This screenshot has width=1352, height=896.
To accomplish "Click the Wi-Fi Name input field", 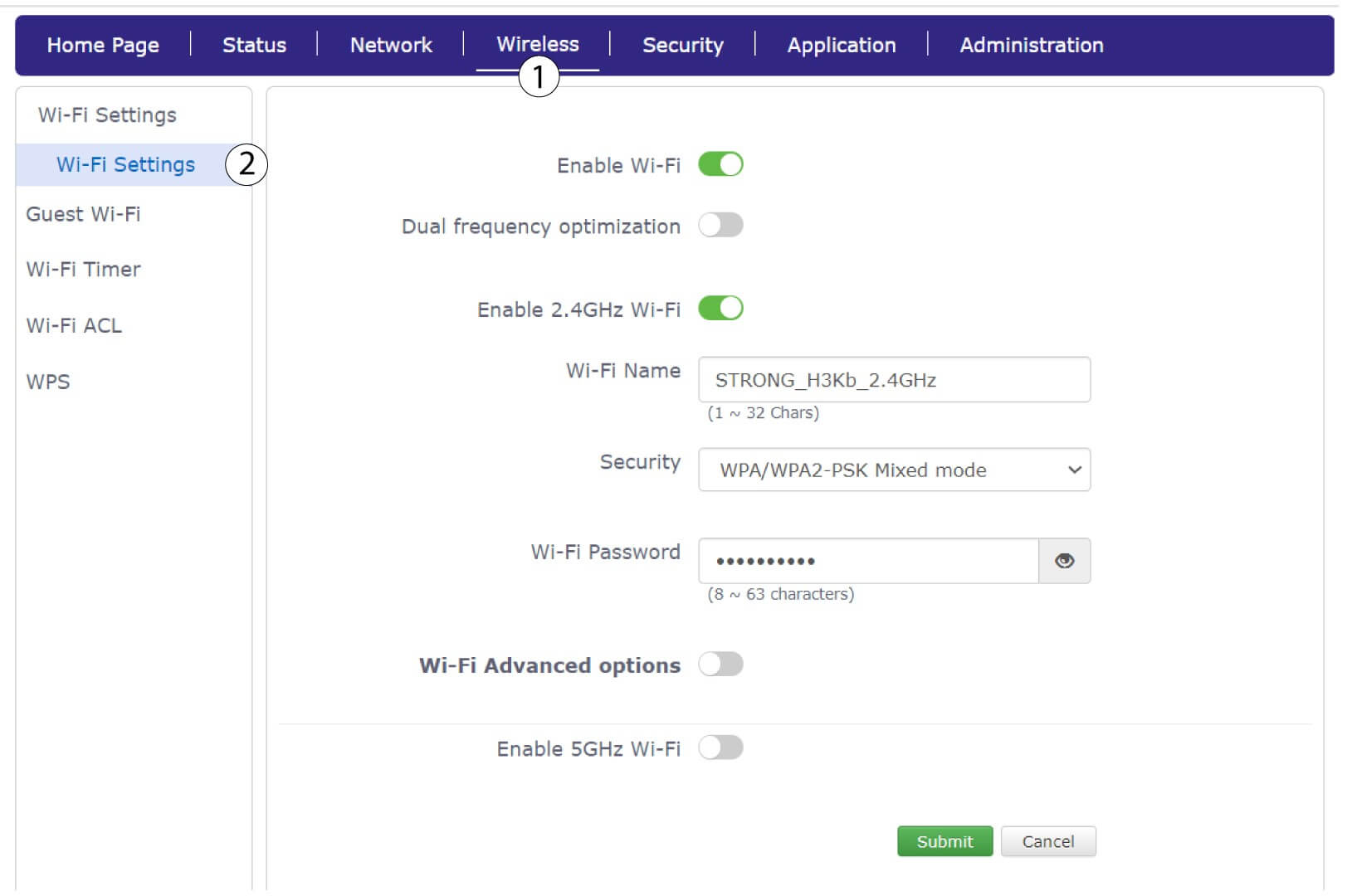I will 894,380.
